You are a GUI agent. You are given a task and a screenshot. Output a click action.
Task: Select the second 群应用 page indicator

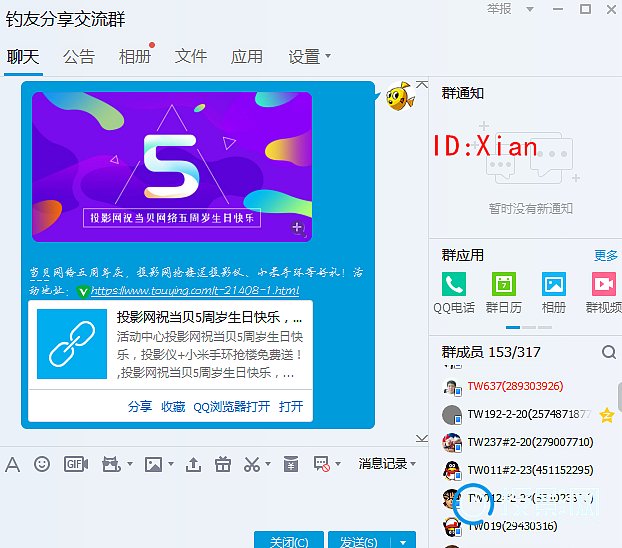[x=529, y=327]
